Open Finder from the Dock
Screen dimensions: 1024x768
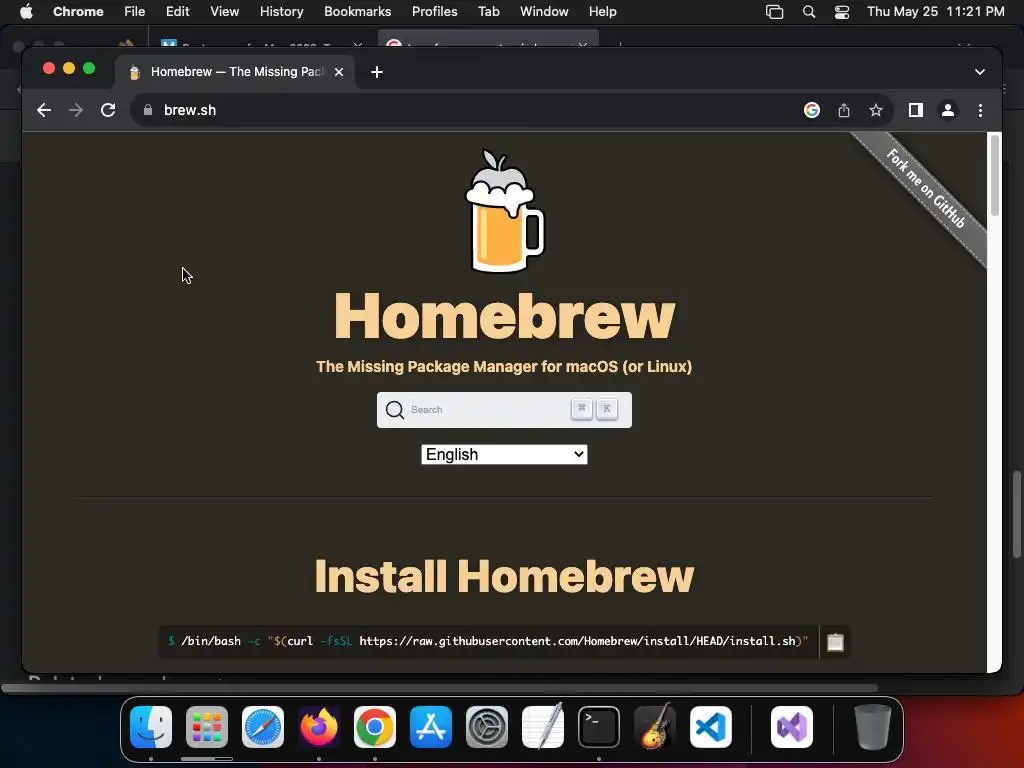[x=151, y=727]
